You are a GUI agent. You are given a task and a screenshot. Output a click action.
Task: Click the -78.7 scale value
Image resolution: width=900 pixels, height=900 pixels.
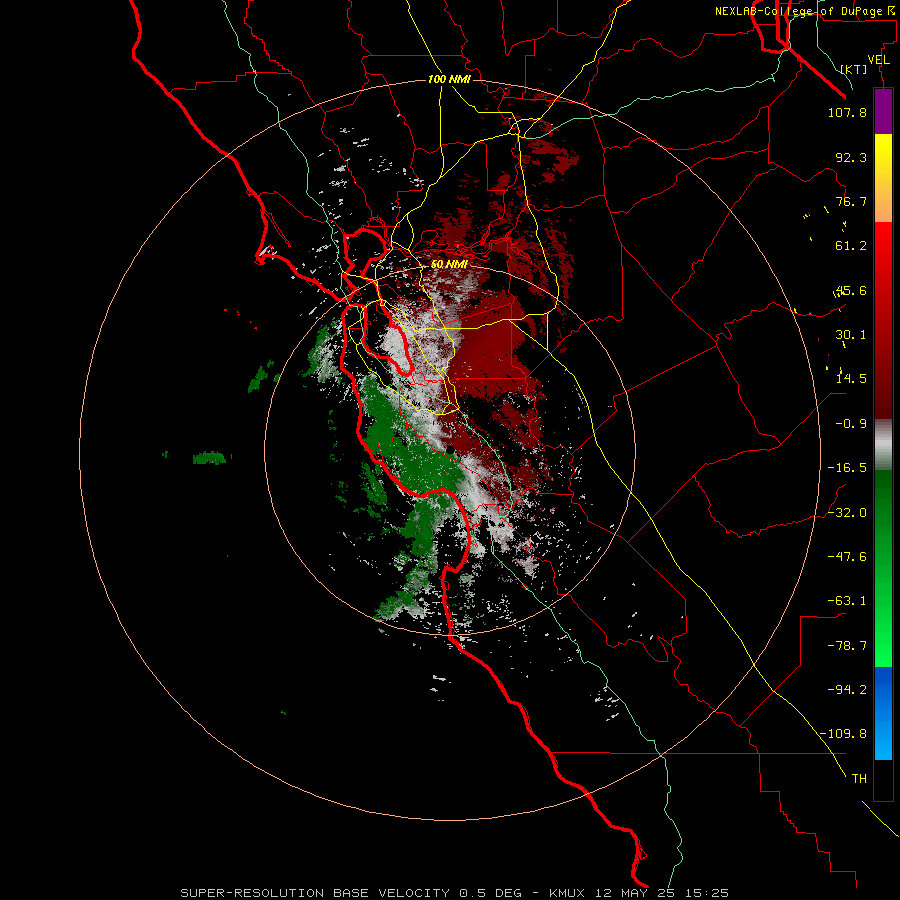[847, 646]
